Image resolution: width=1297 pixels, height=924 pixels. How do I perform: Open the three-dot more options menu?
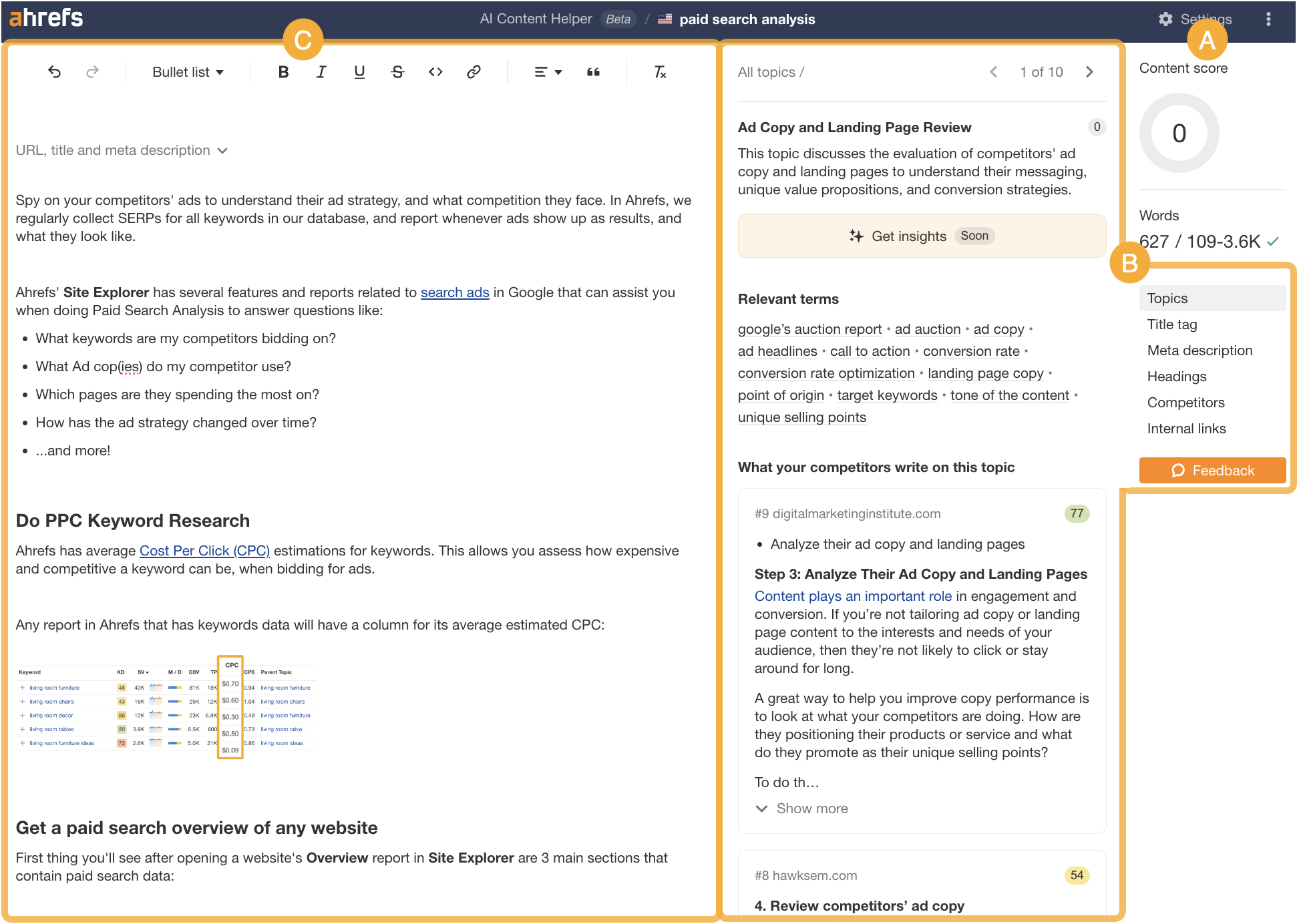[1268, 19]
